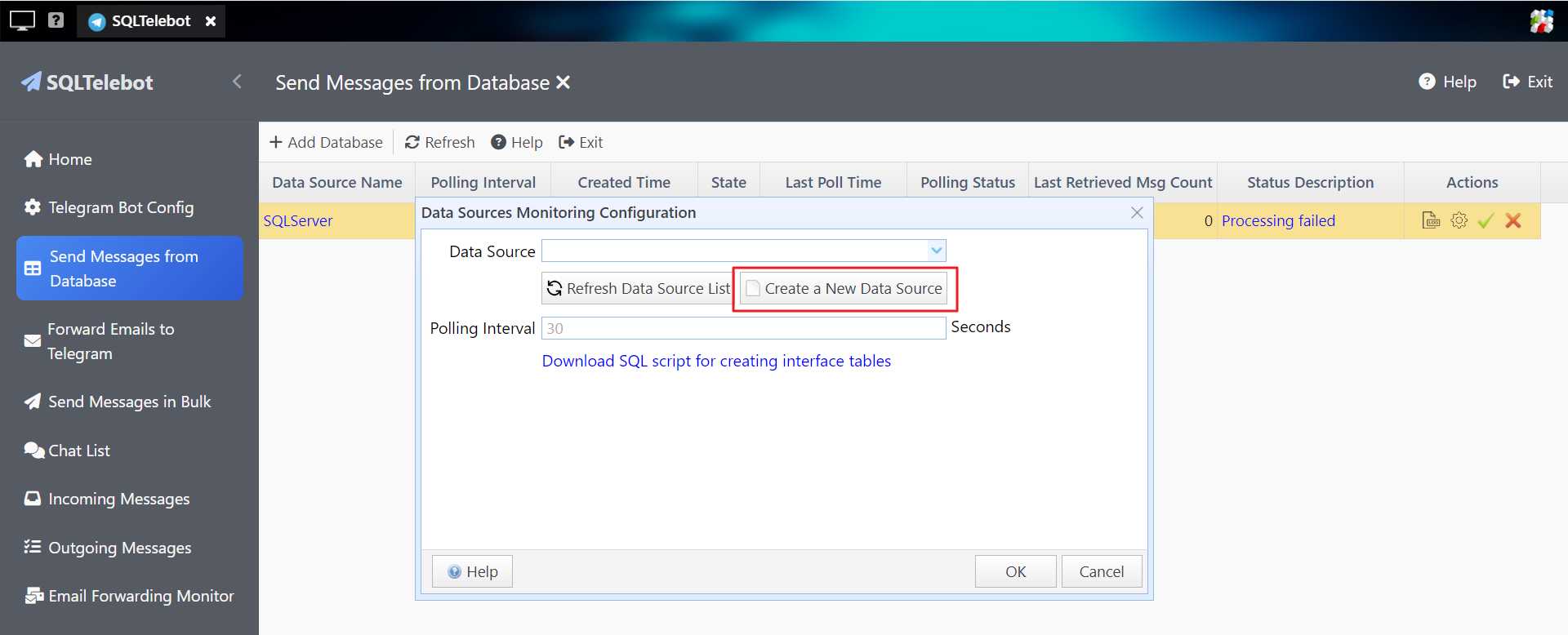Download SQL script for creating interface tables
The image size is (1568, 635).
tap(716, 361)
